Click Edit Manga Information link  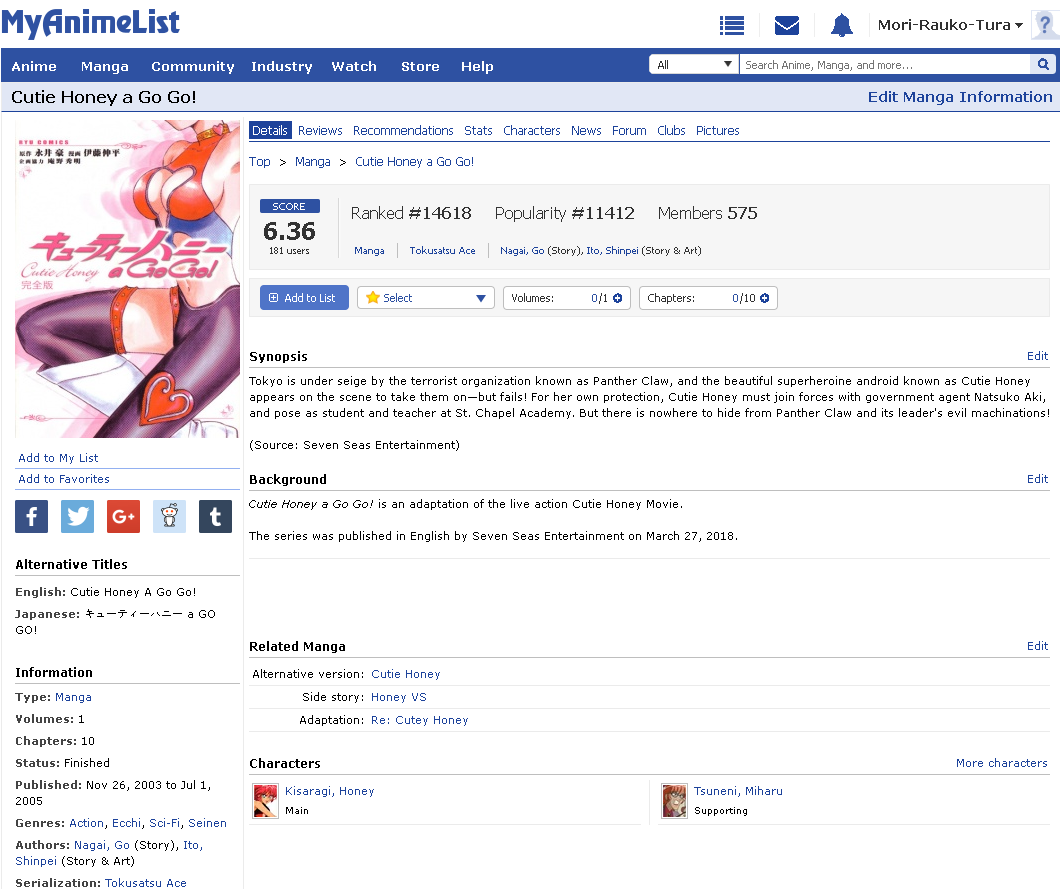(960, 97)
